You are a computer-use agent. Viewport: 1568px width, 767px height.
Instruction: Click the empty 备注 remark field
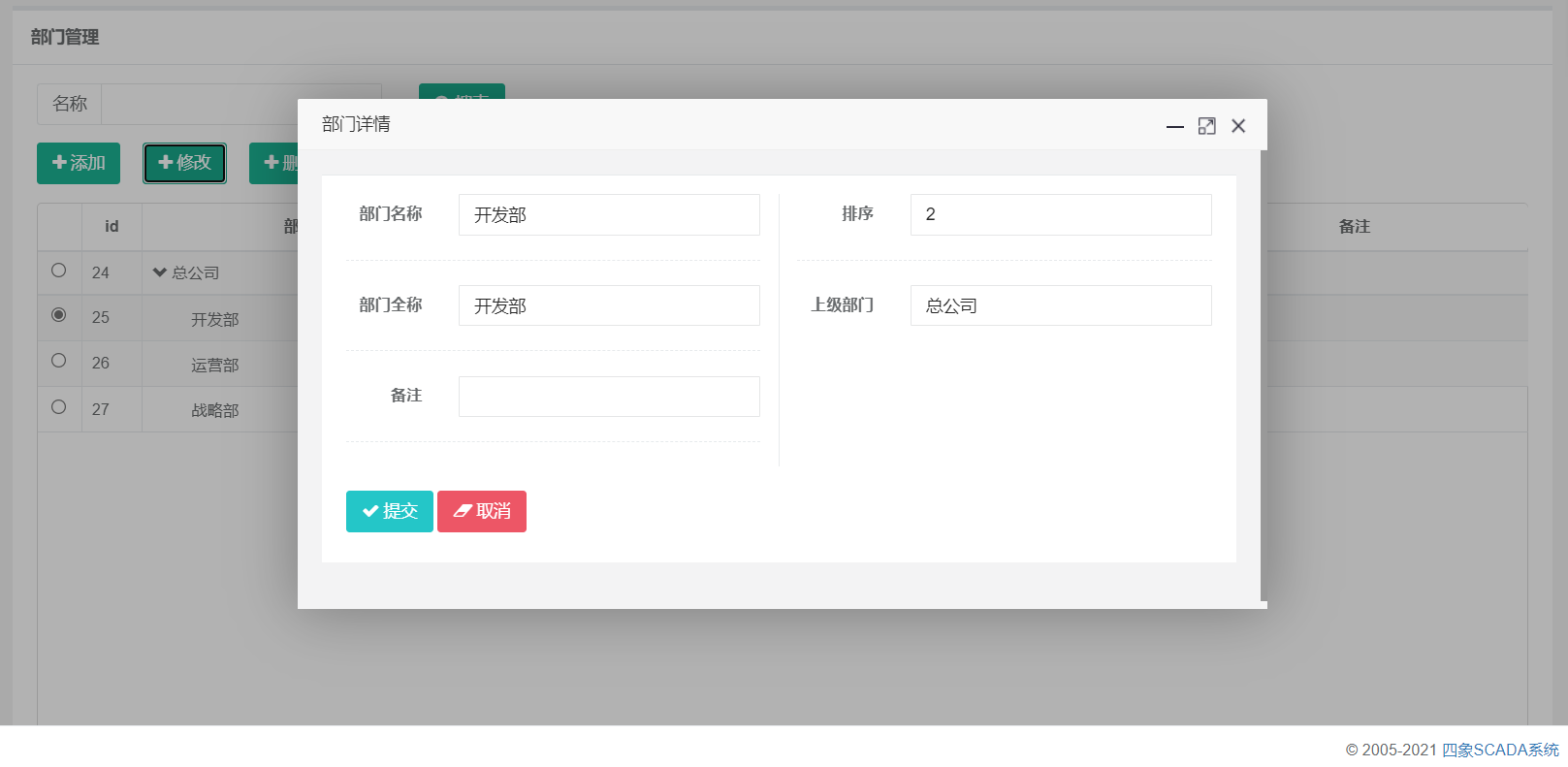pos(608,397)
